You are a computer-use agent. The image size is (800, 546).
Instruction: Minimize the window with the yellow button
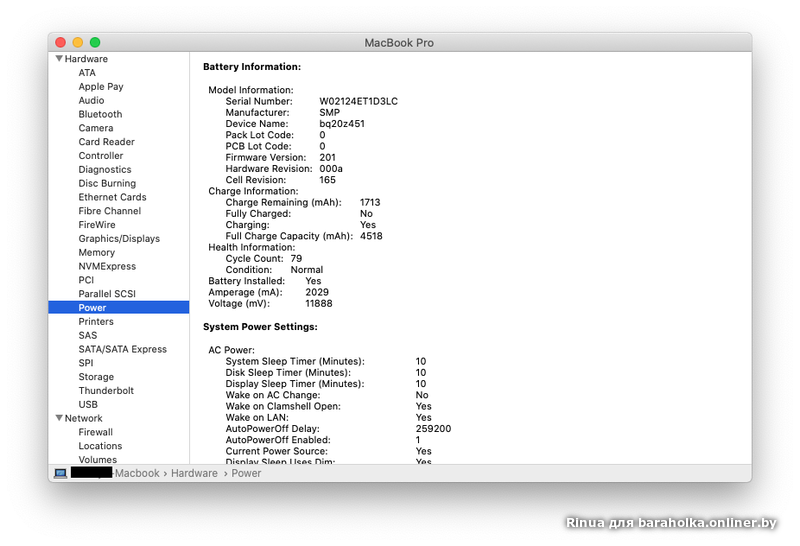pyautogui.click(x=78, y=42)
